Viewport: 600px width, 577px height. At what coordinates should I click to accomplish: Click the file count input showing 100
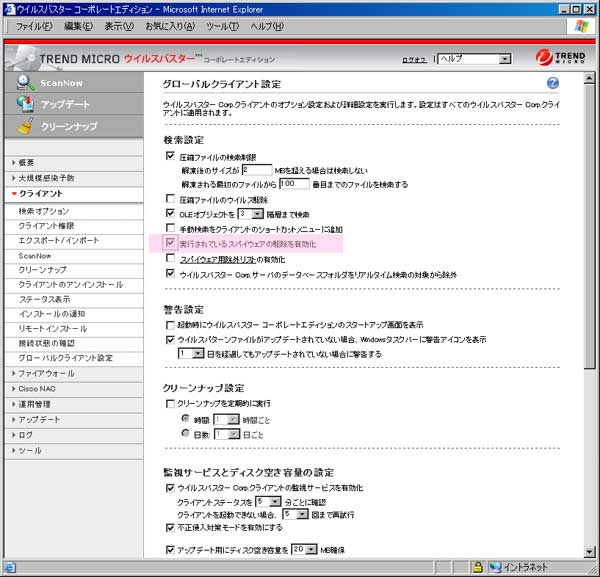tap(294, 184)
